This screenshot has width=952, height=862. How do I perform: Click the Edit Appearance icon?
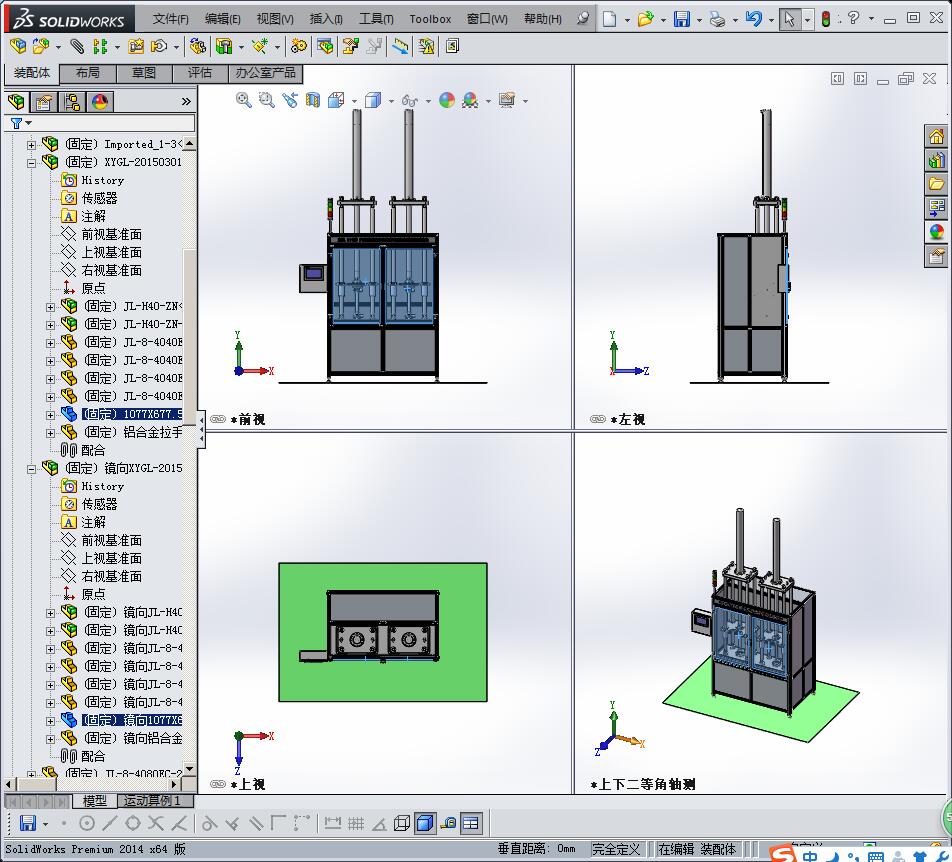[449, 100]
